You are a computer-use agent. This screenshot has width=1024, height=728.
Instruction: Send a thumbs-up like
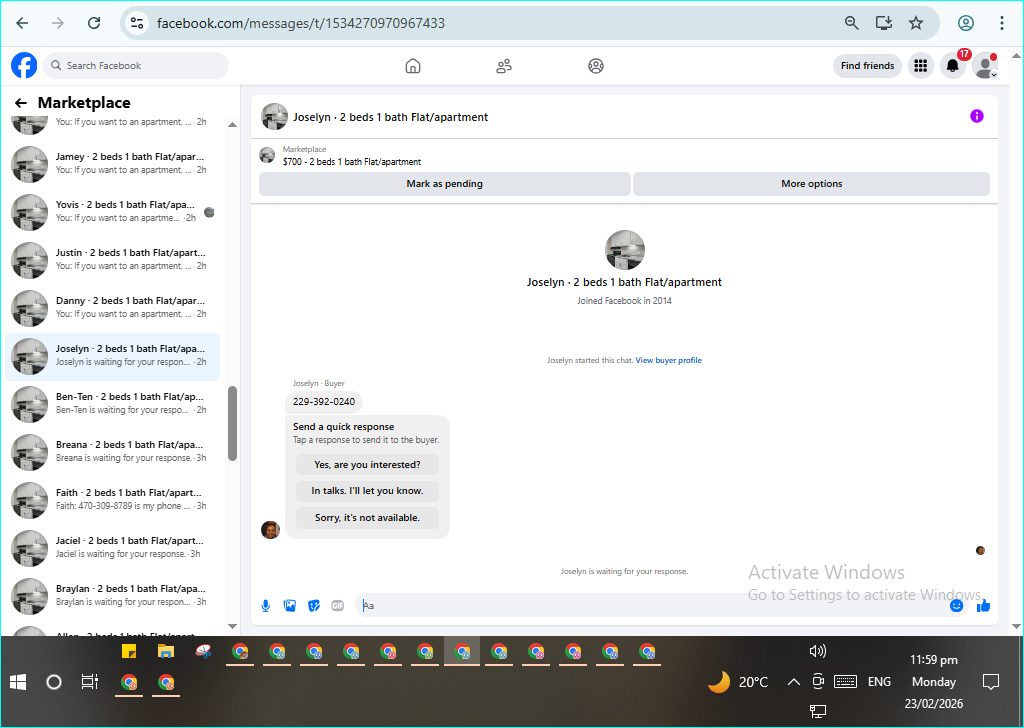984,606
